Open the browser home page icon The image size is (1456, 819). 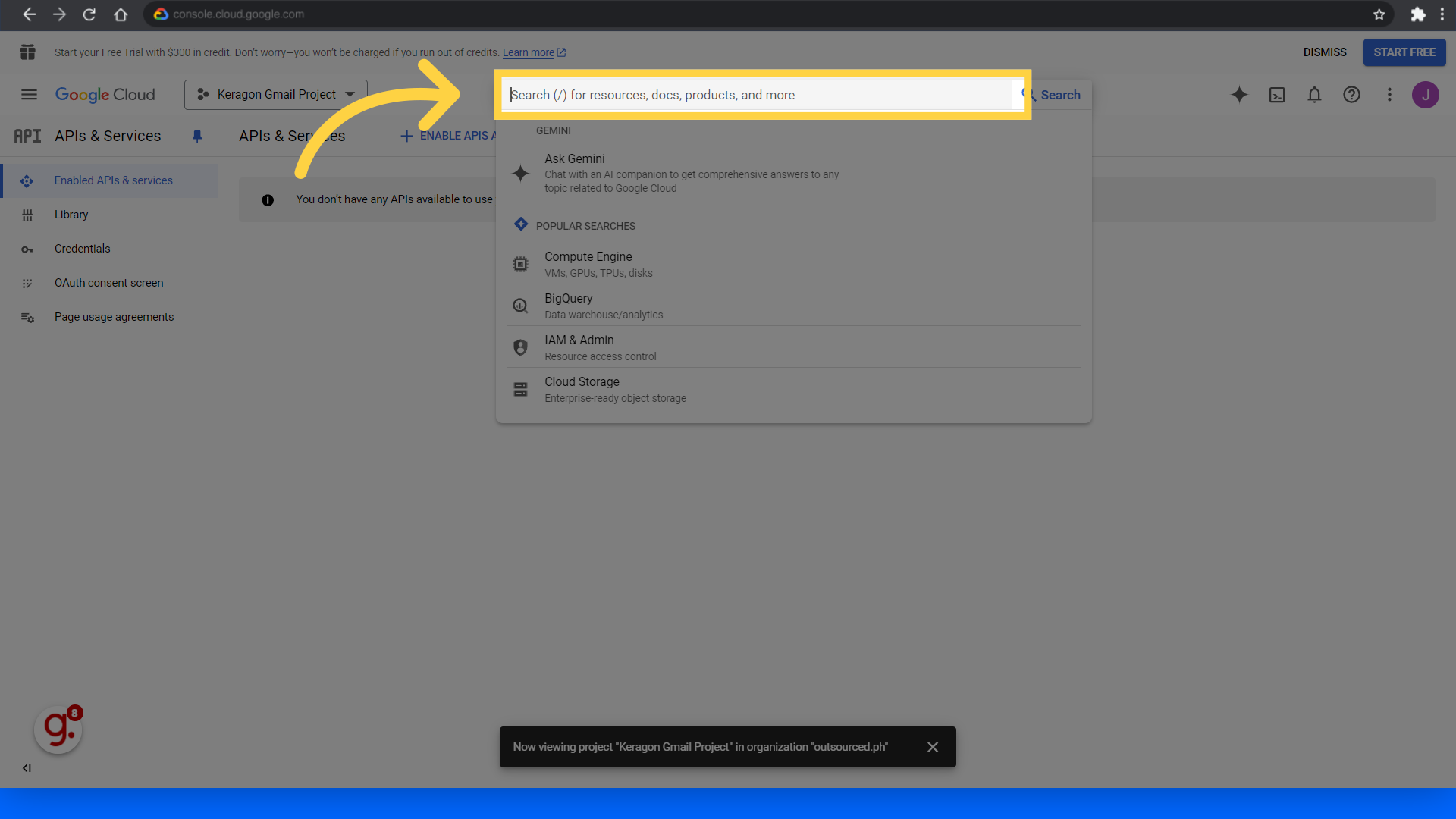[x=121, y=14]
